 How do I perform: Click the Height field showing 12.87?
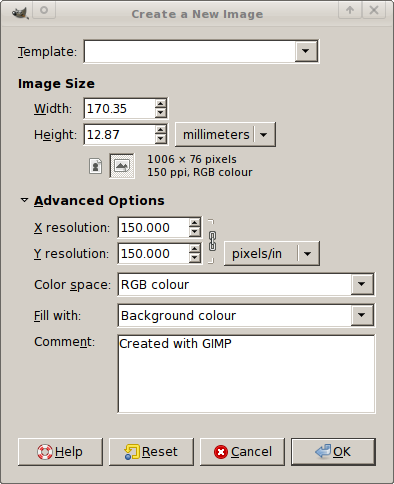(x=119, y=134)
